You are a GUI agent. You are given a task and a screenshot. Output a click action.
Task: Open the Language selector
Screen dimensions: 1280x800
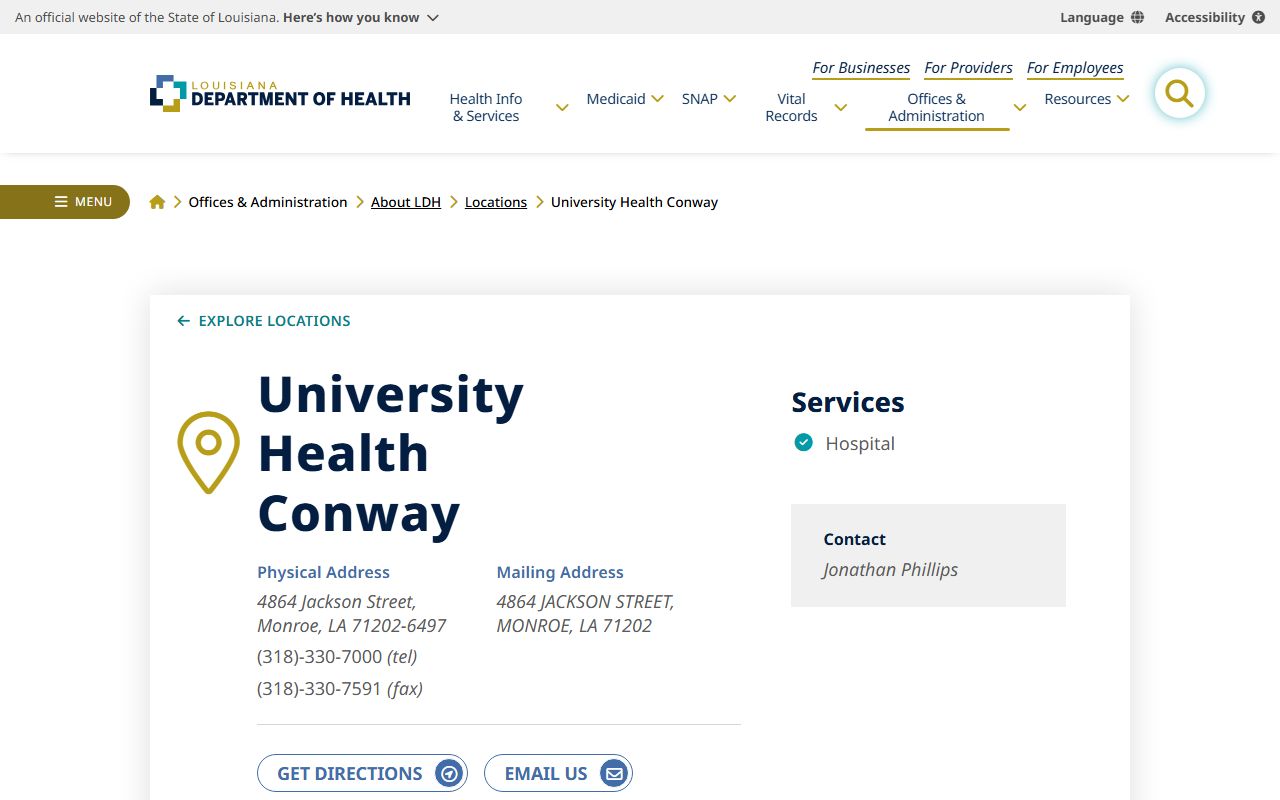click(1102, 17)
